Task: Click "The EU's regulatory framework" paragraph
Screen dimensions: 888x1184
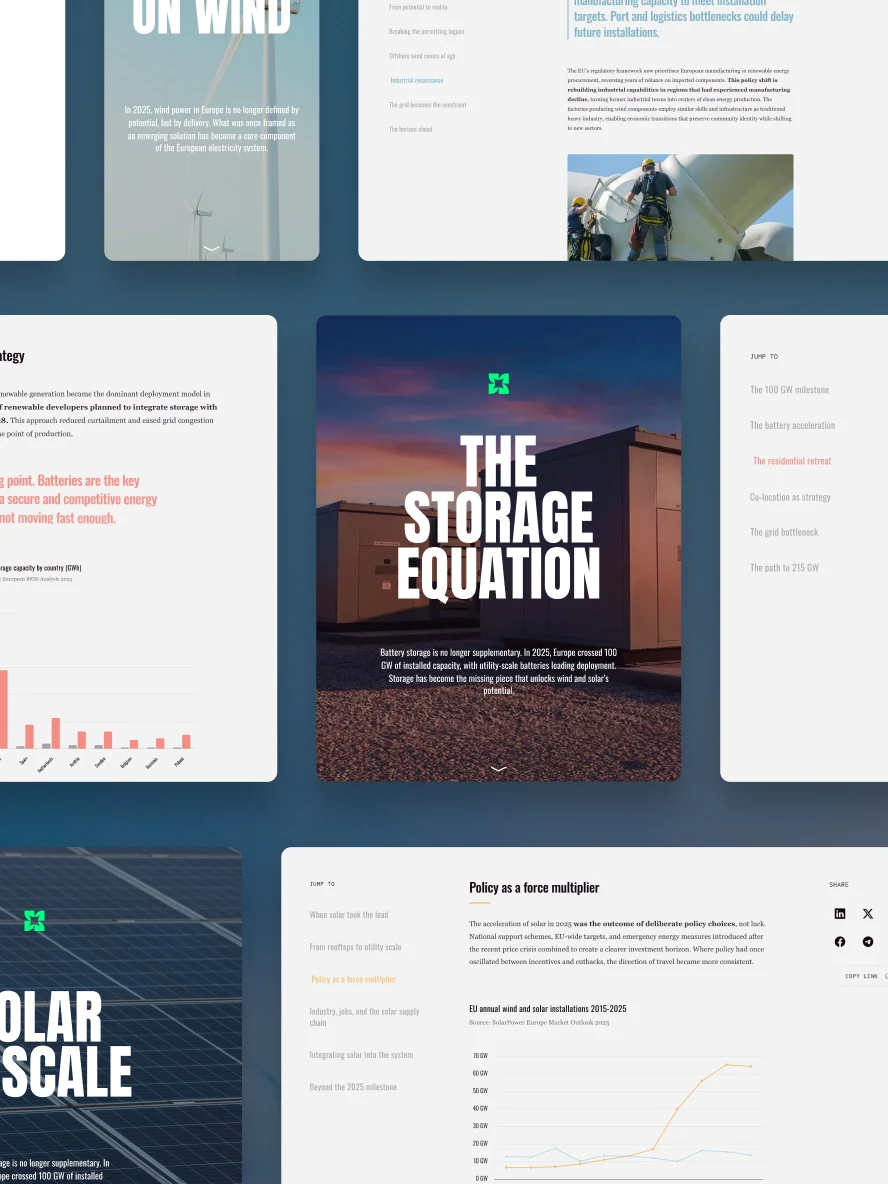Action: pos(680,100)
